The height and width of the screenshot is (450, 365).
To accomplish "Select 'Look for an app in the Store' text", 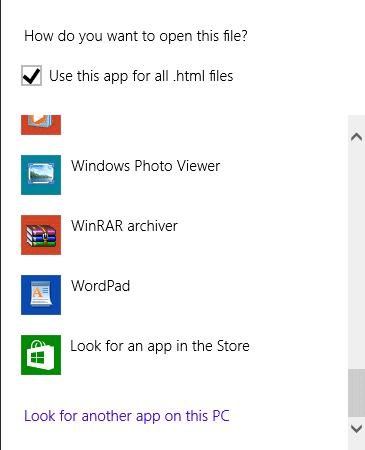I will tap(160, 346).
